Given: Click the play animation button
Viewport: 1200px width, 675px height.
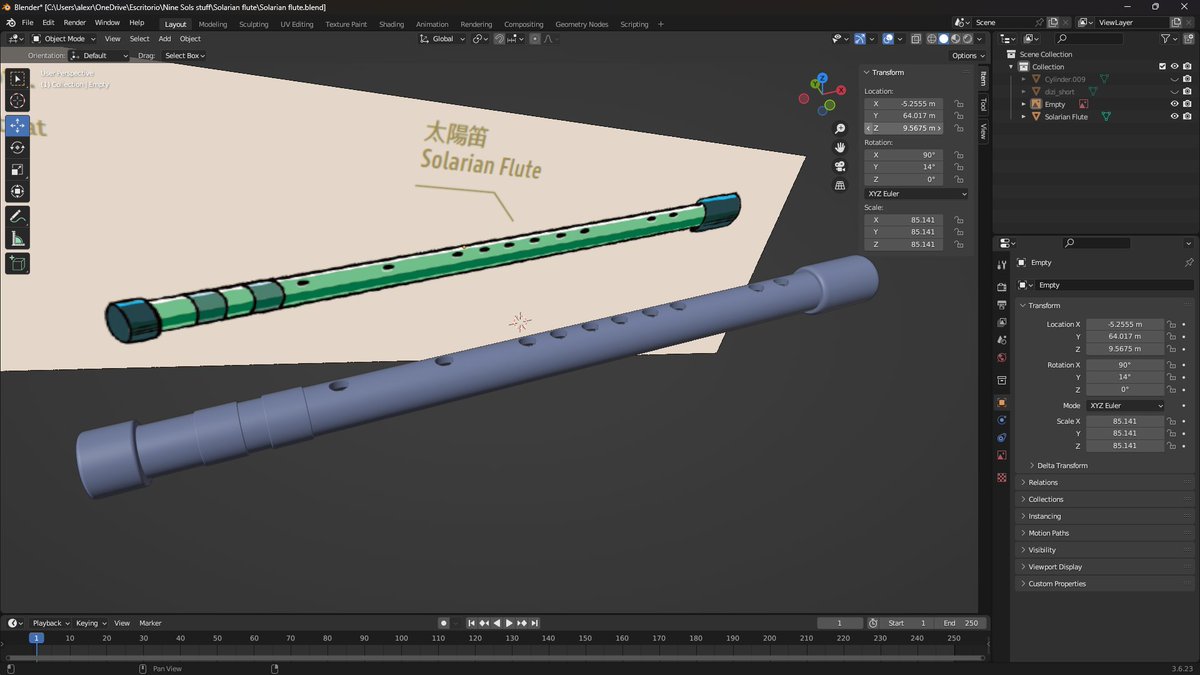Looking at the screenshot, I should (x=509, y=623).
